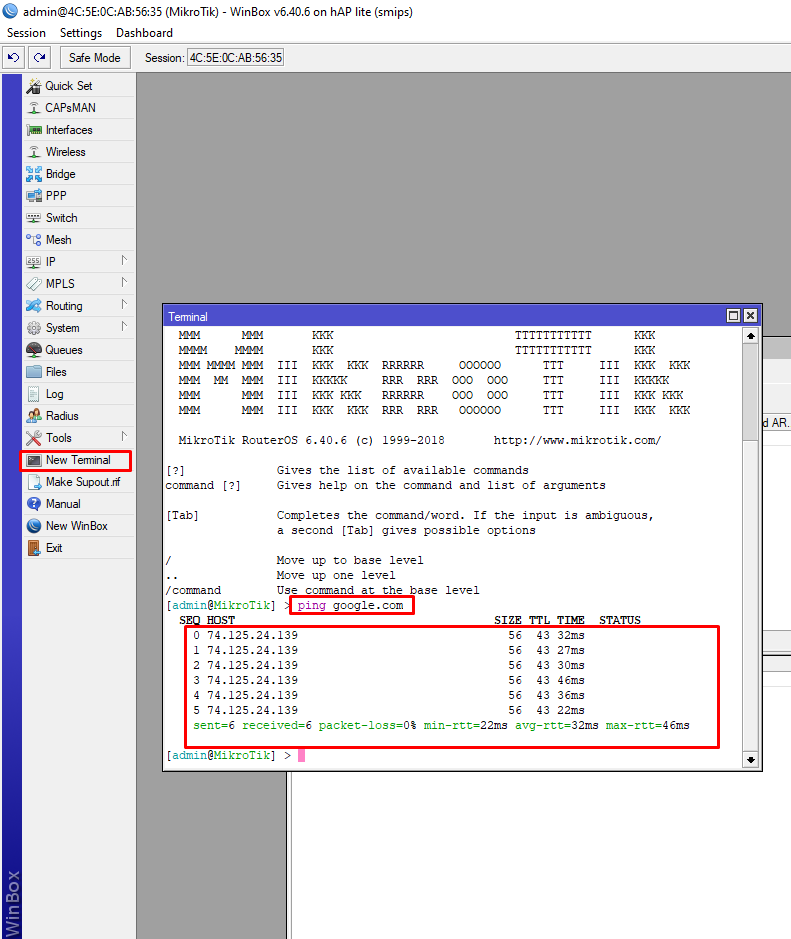Click the 'ping google.com' command text
Image resolution: width=791 pixels, height=939 pixels.
[x=350, y=605]
